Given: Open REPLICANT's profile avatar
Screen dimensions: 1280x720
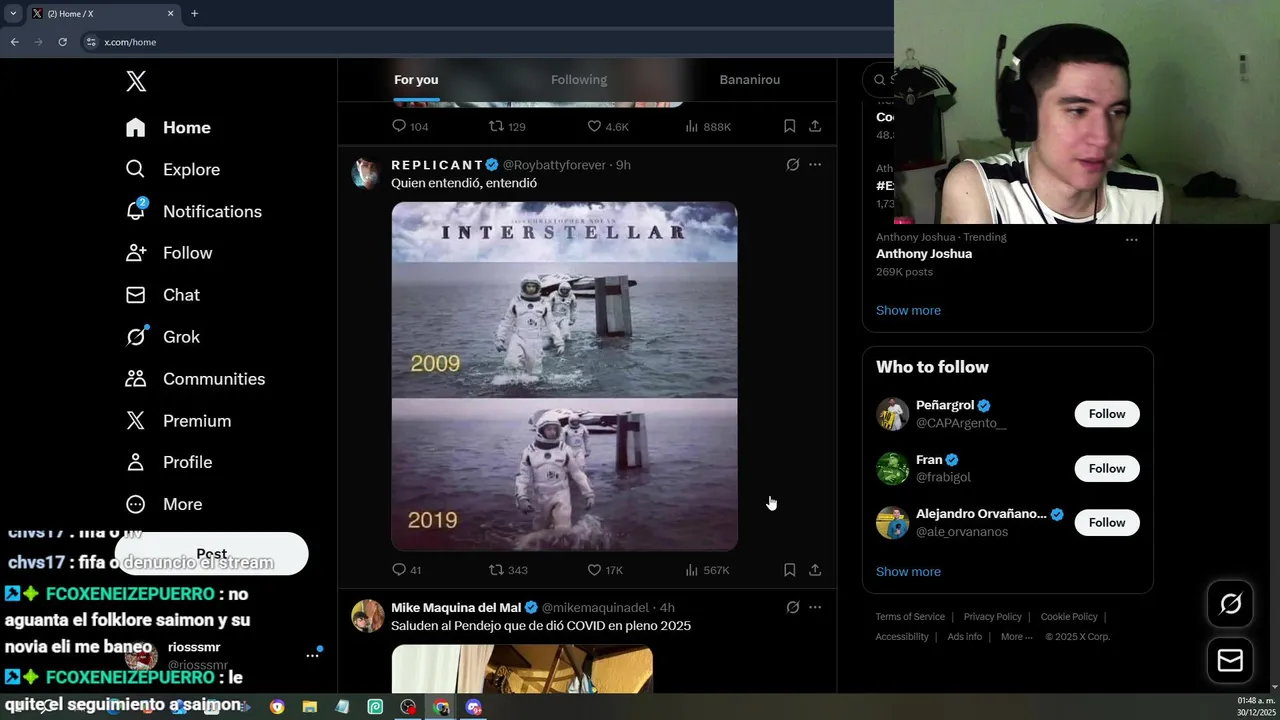Looking at the screenshot, I should coord(367,173).
